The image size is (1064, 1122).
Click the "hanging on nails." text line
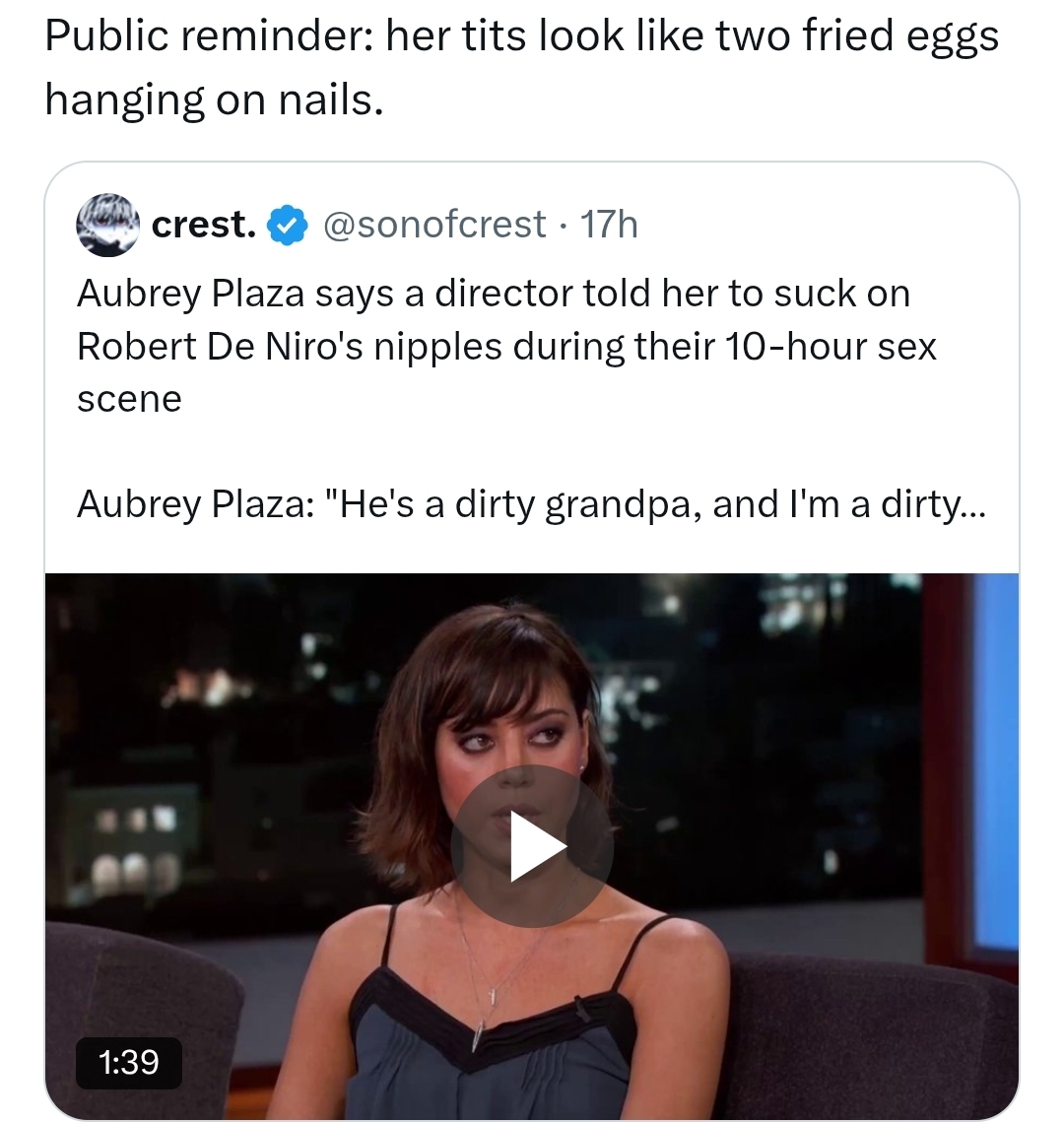[214, 99]
